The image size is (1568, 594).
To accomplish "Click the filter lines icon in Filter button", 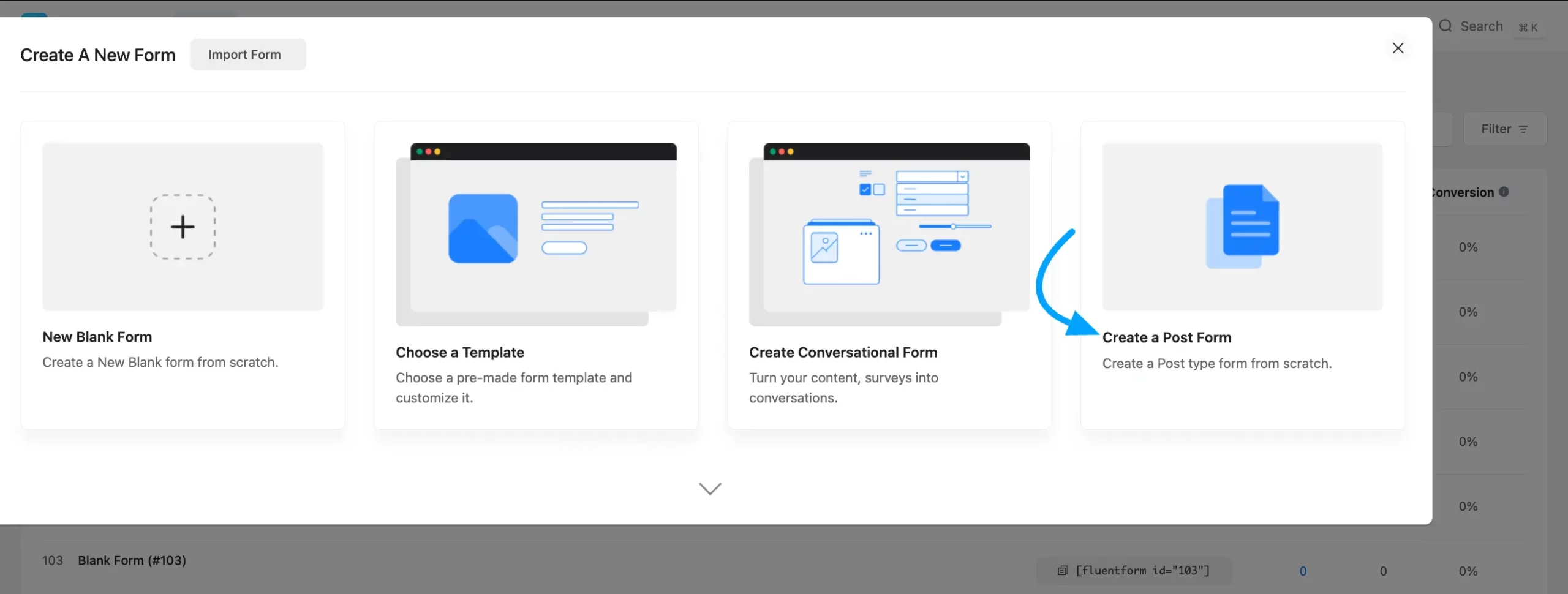I will [1523, 129].
